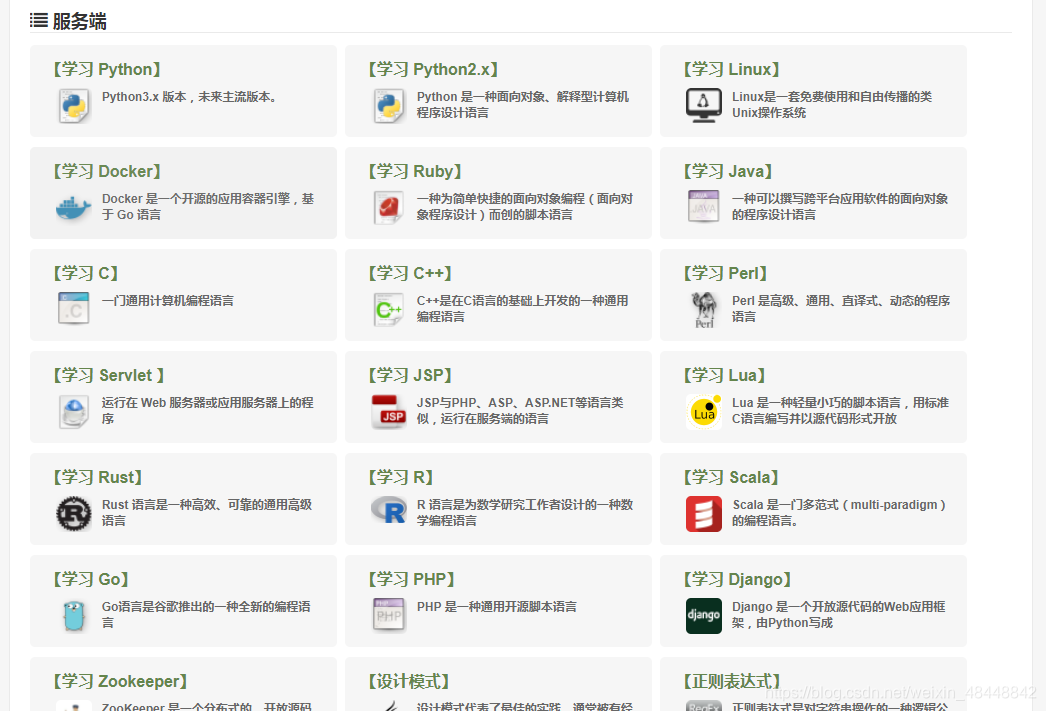The height and width of the screenshot is (711, 1046).
Task: Open the 【学习 Perl】 link
Action: [725, 273]
